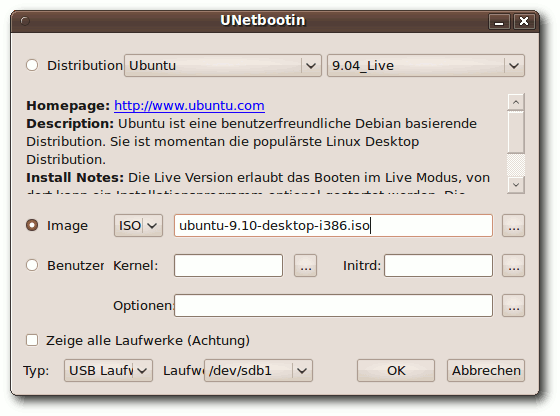Select the Benutzer radio button
The image size is (560, 416).
coord(32,265)
